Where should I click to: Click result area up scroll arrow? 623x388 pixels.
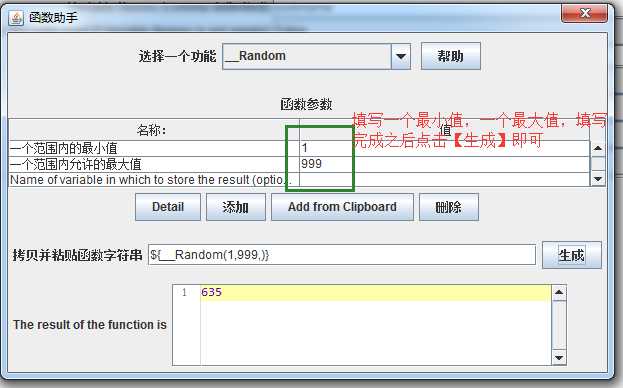coord(559,293)
